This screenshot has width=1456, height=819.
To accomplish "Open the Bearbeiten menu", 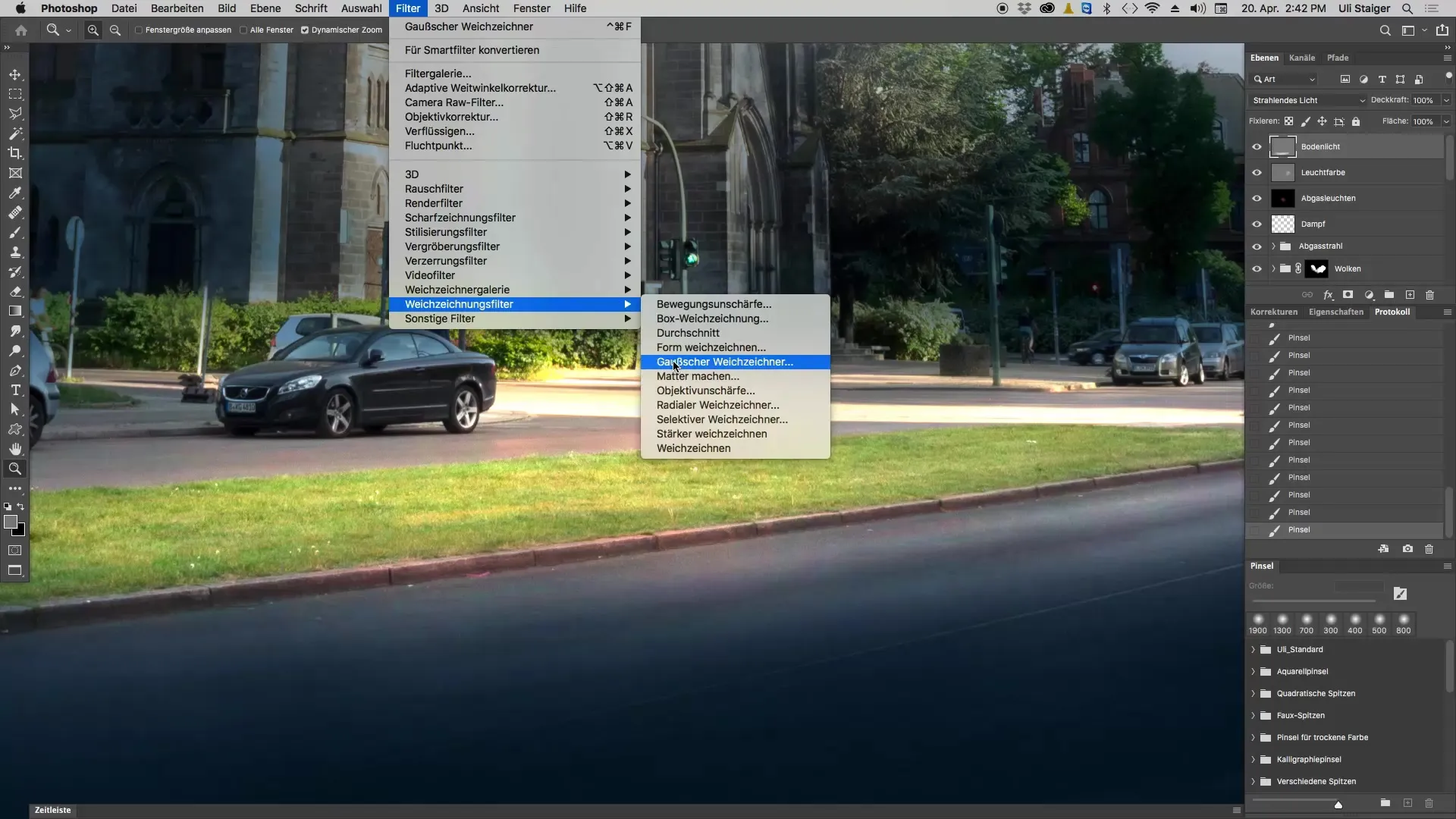I will pyautogui.click(x=177, y=8).
